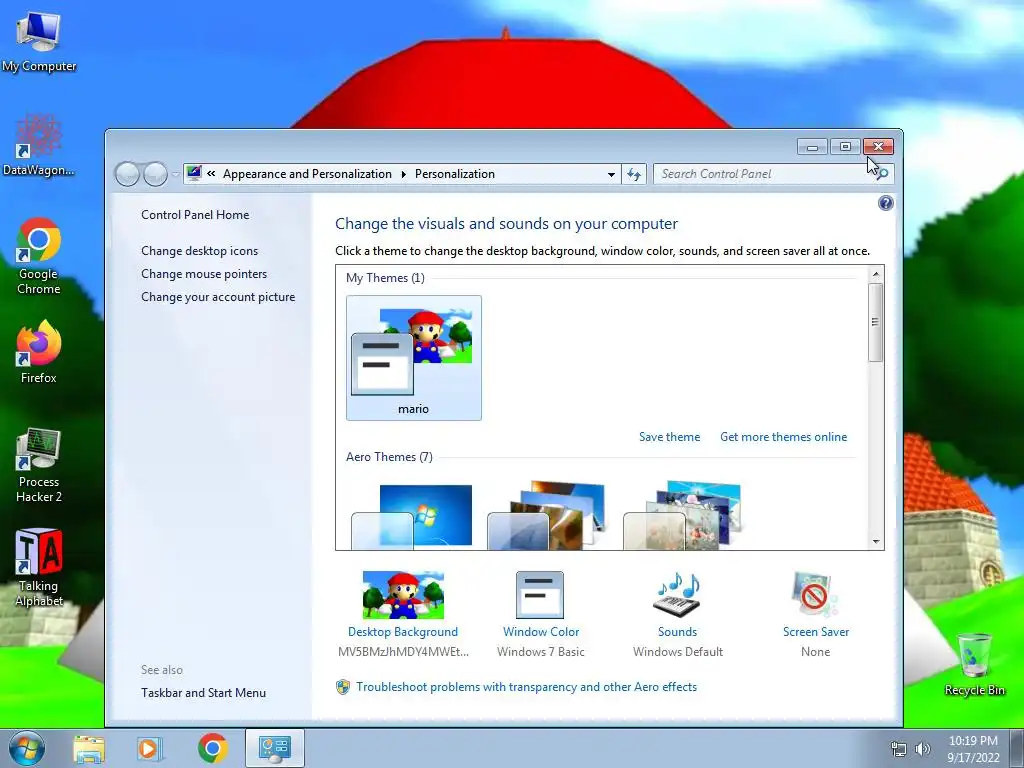Screen dimensions: 1024x768
Task: Select Control Panel taskbar button
Action: point(274,748)
